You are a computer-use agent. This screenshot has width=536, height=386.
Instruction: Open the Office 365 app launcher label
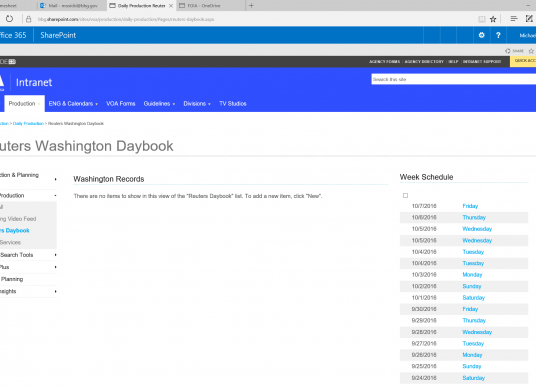pyautogui.click(x=13, y=35)
